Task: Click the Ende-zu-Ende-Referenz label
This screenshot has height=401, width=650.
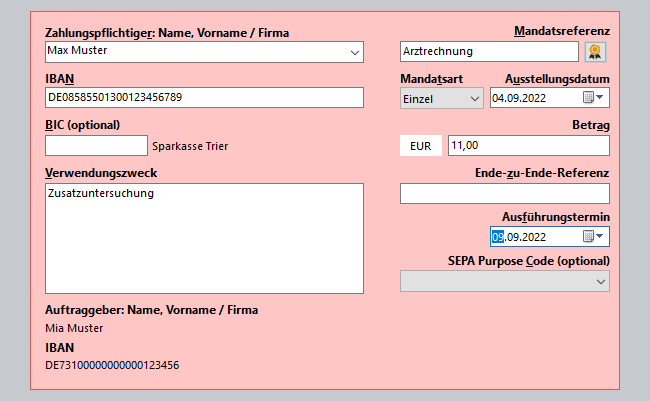Action: pos(542,173)
